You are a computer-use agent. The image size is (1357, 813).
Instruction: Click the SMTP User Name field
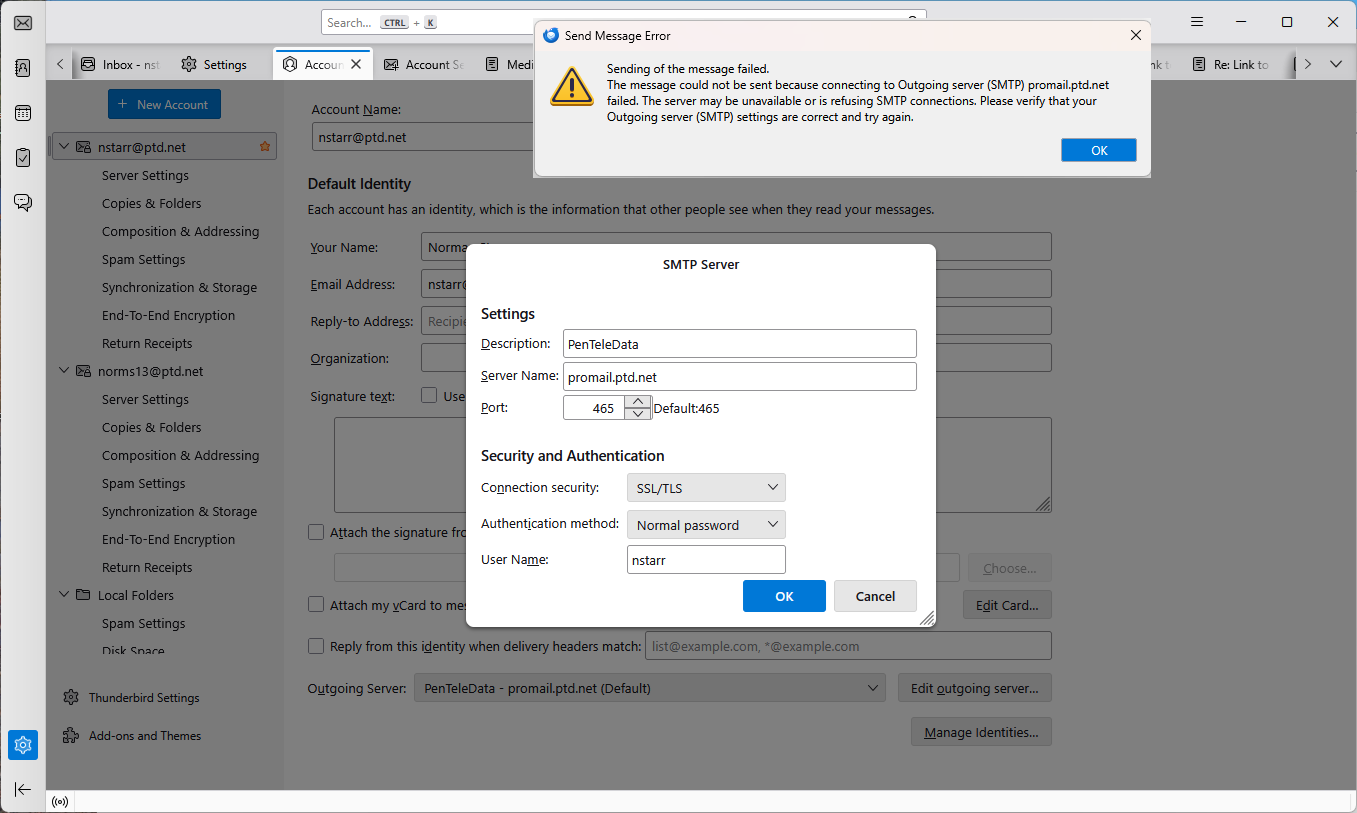[x=706, y=560]
